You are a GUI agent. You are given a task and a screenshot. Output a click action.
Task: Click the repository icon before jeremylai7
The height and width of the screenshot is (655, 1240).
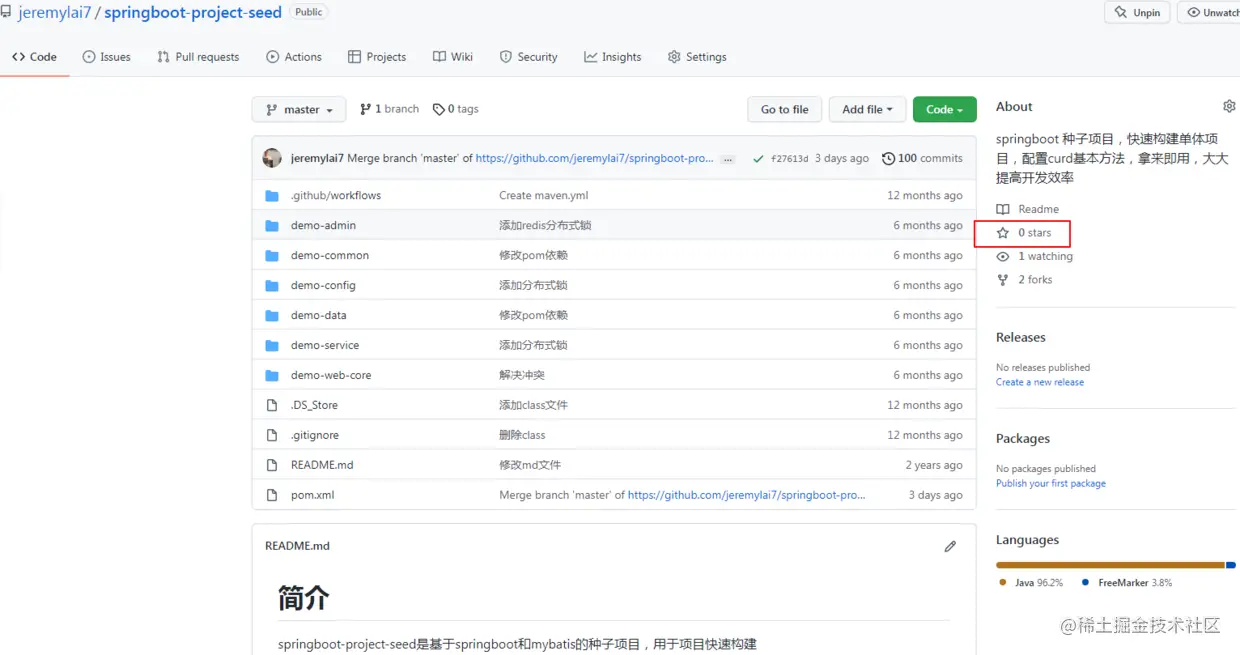pos(6,12)
